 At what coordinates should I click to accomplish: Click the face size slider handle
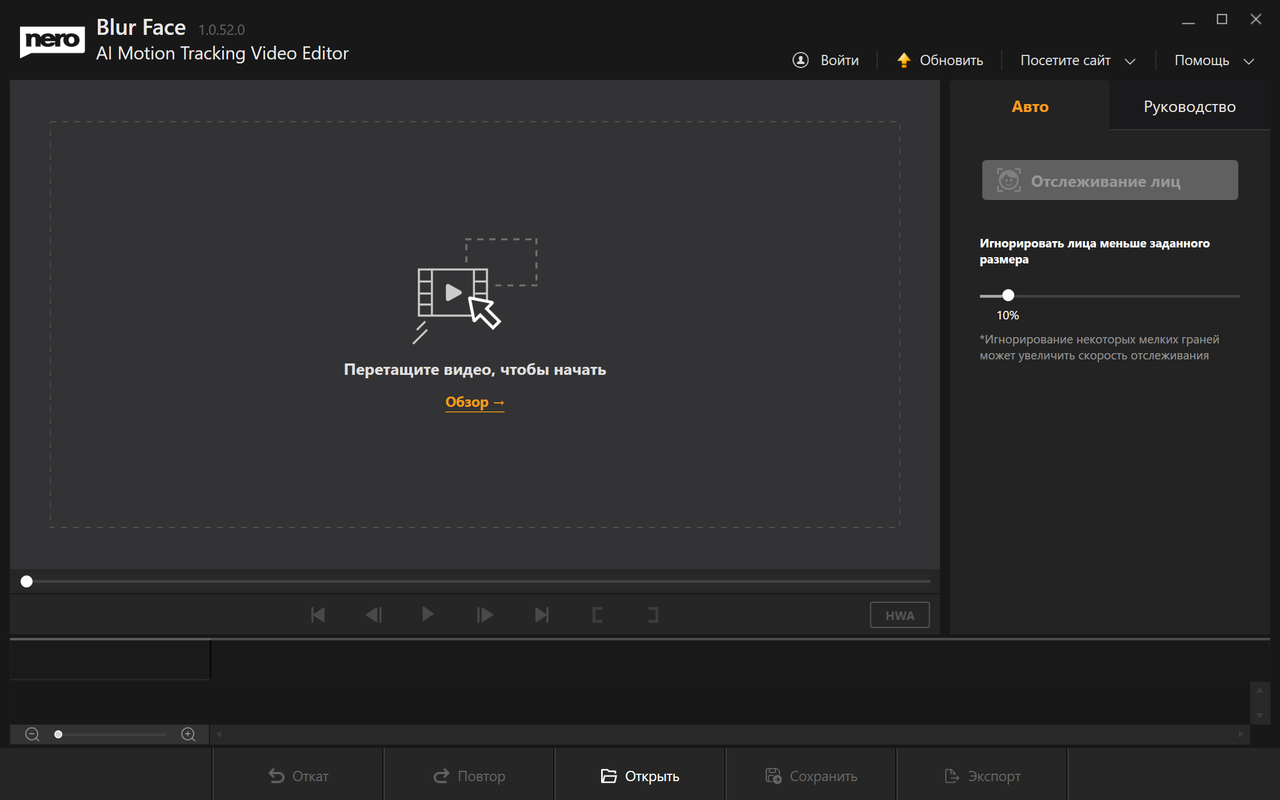pos(1008,295)
